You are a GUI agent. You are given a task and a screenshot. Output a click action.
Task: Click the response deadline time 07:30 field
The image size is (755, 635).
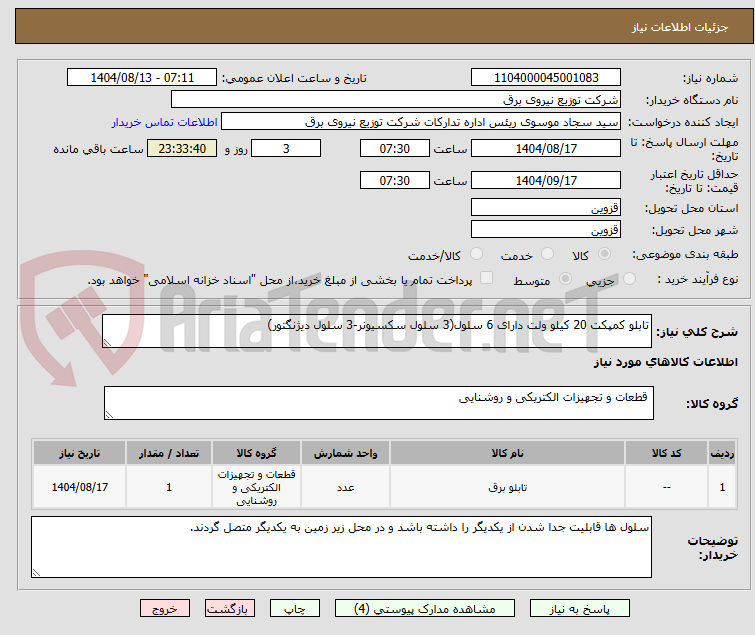(394, 148)
